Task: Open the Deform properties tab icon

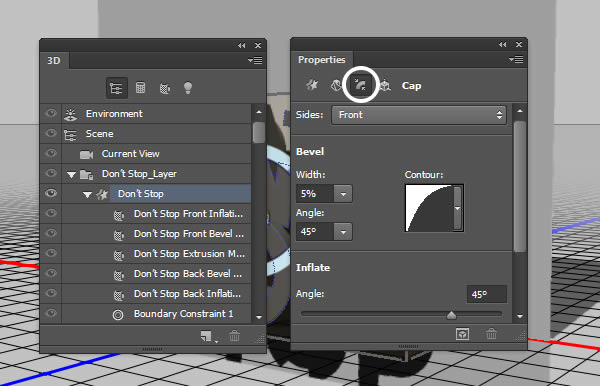Action: pyautogui.click(x=336, y=85)
